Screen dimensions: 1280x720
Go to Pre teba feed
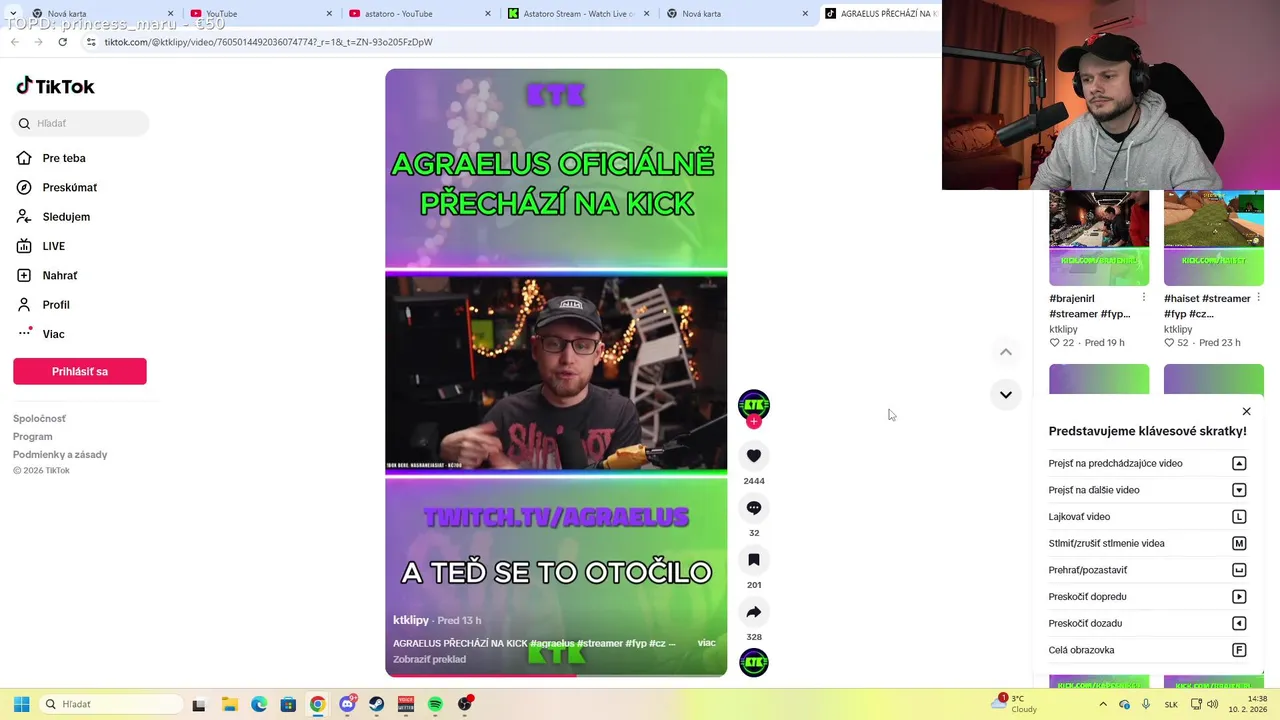tap(63, 158)
